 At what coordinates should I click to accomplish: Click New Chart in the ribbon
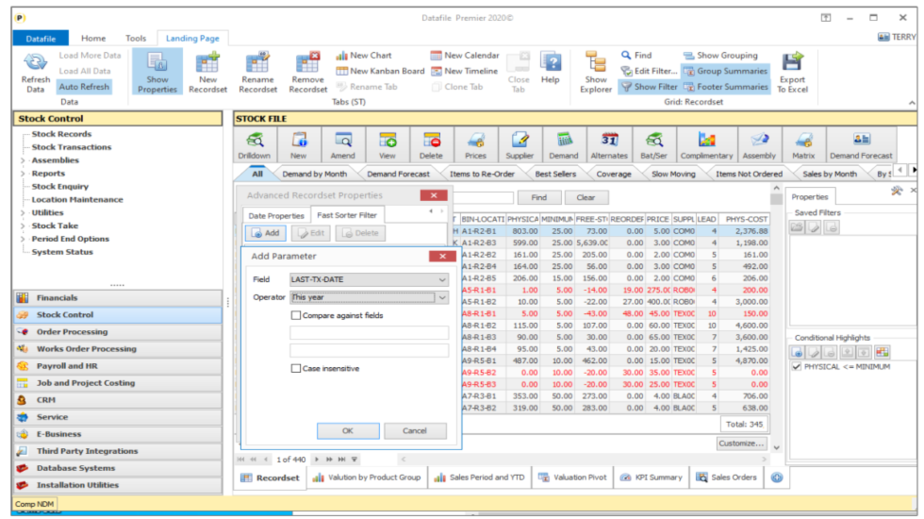coord(364,55)
